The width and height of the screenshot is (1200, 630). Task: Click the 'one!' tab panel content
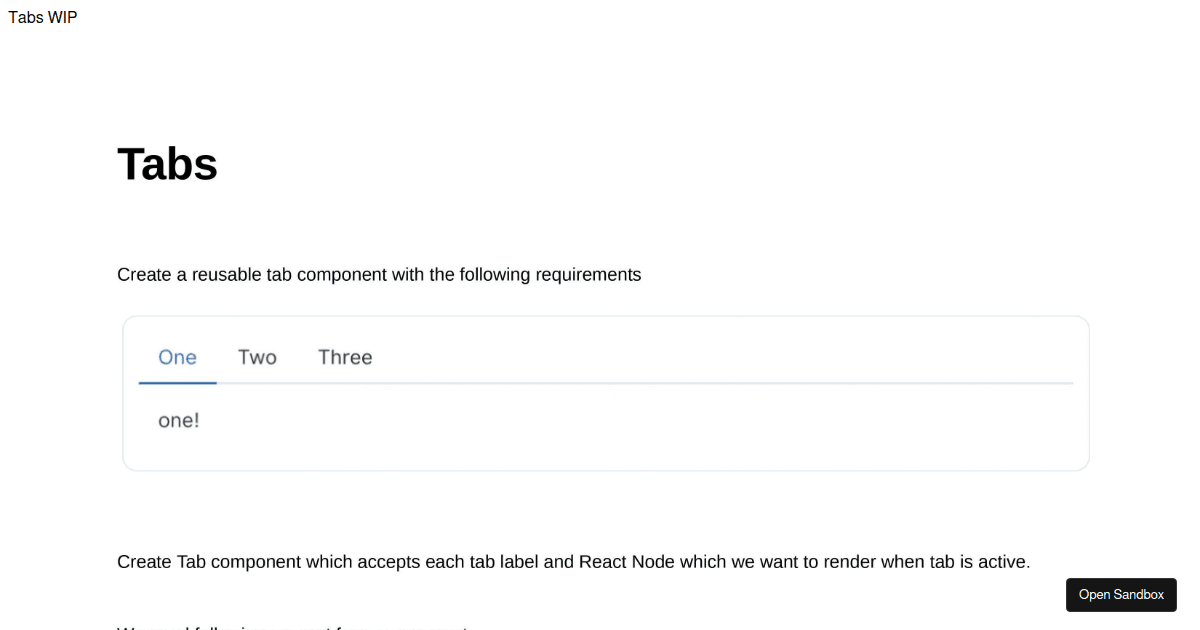[x=179, y=421]
